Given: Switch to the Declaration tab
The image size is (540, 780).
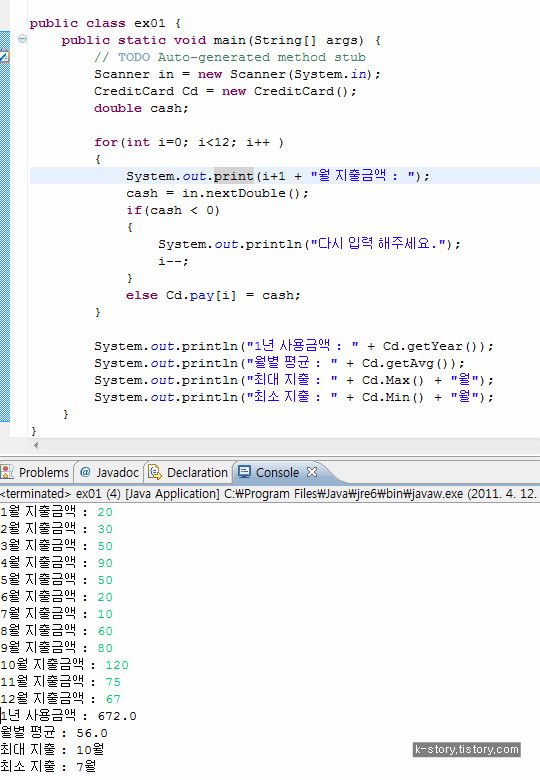Looking at the screenshot, I should (188, 472).
